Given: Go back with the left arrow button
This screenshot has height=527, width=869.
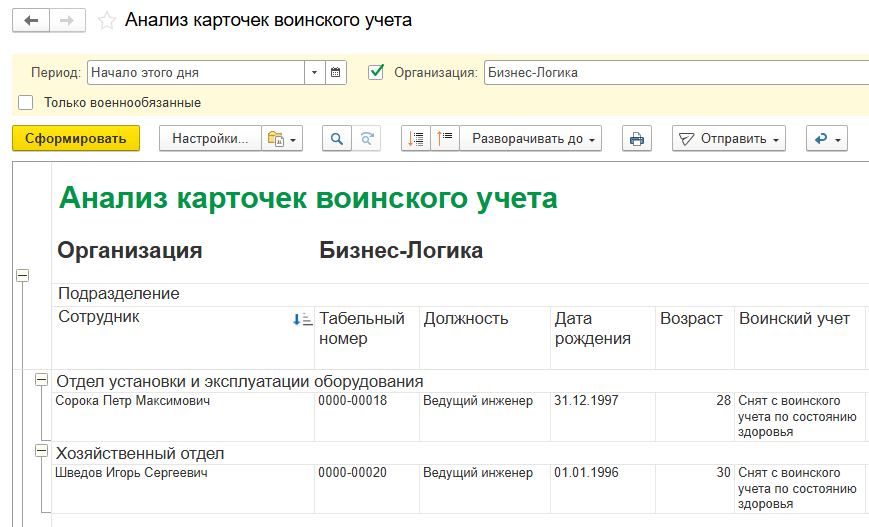Looking at the screenshot, I should click(x=31, y=21).
